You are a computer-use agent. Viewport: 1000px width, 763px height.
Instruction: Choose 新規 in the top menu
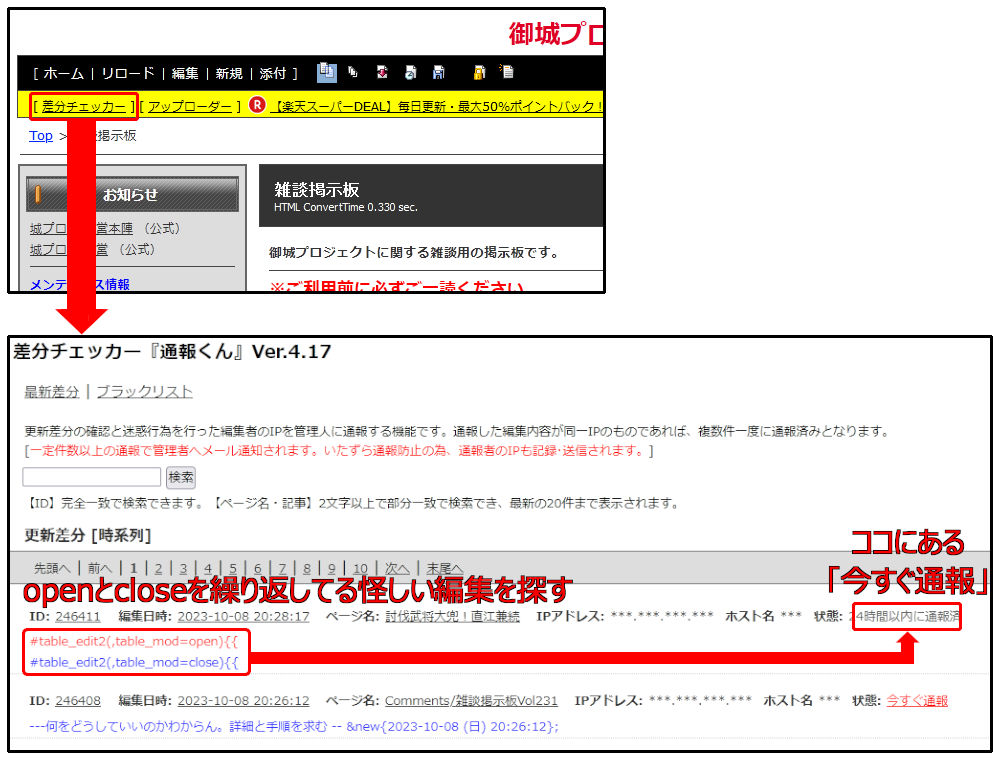[x=229, y=73]
